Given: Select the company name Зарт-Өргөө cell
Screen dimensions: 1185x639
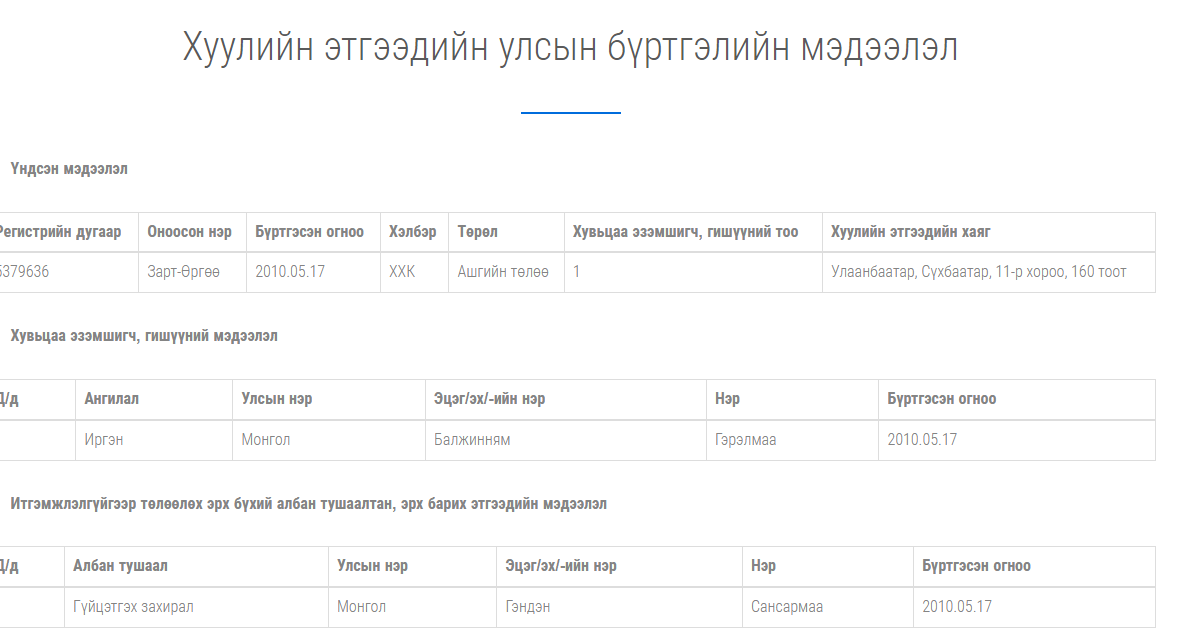Looking at the screenshot, I should tap(184, 272).
